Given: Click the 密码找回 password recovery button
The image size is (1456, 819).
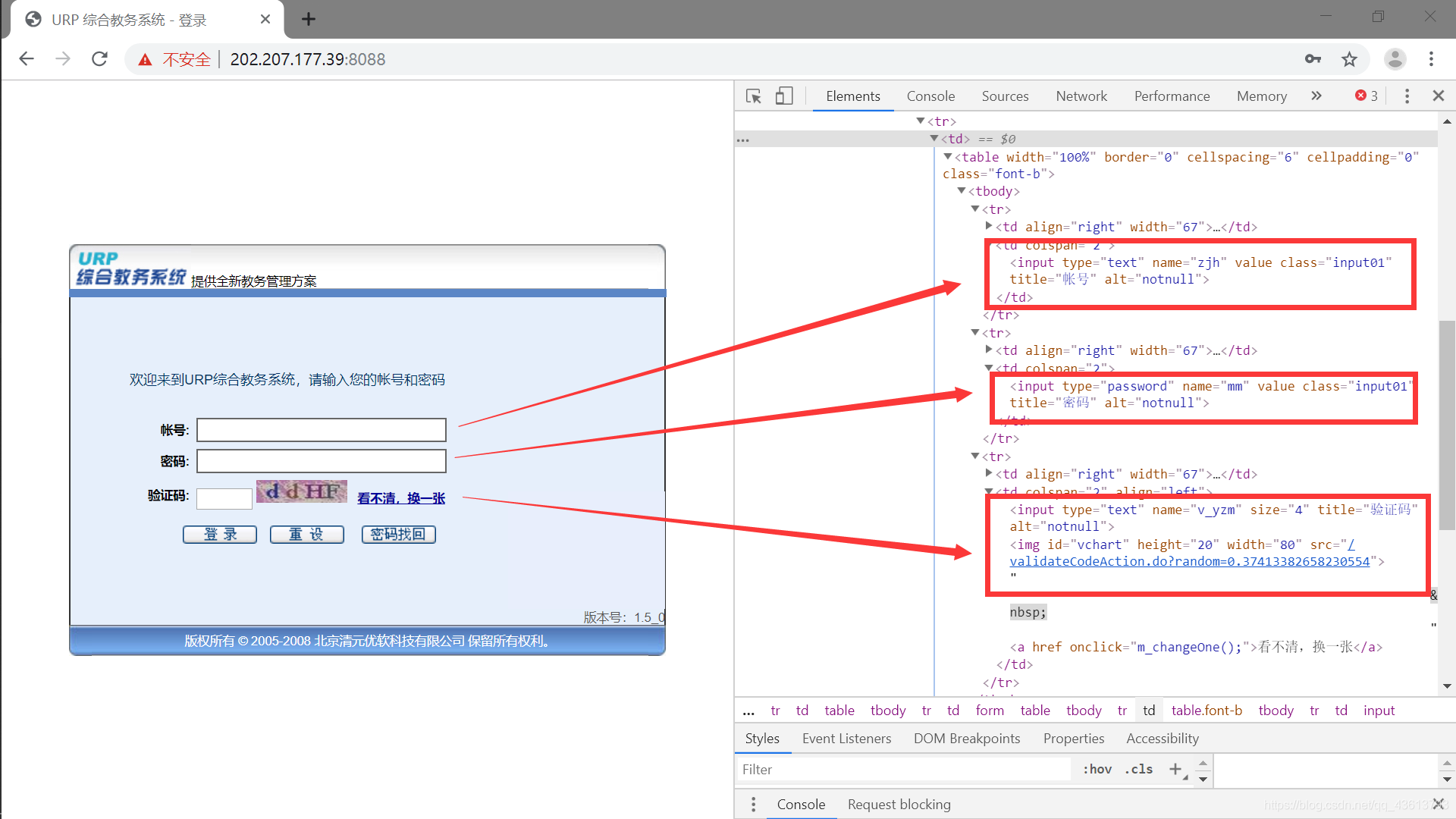Looking at the screenshot, I should pos(399,535).
